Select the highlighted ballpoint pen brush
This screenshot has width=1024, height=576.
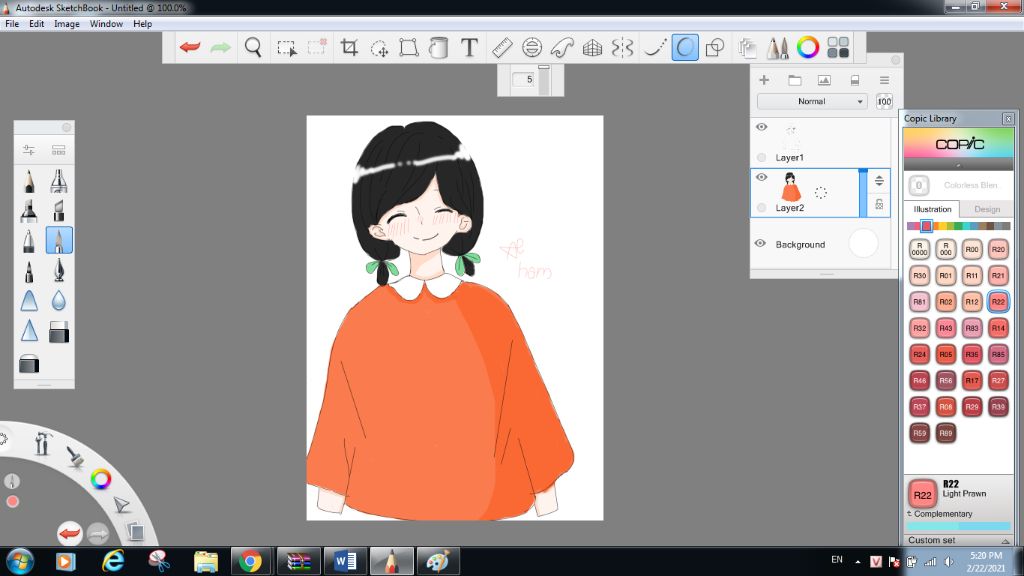coord(59,240)
